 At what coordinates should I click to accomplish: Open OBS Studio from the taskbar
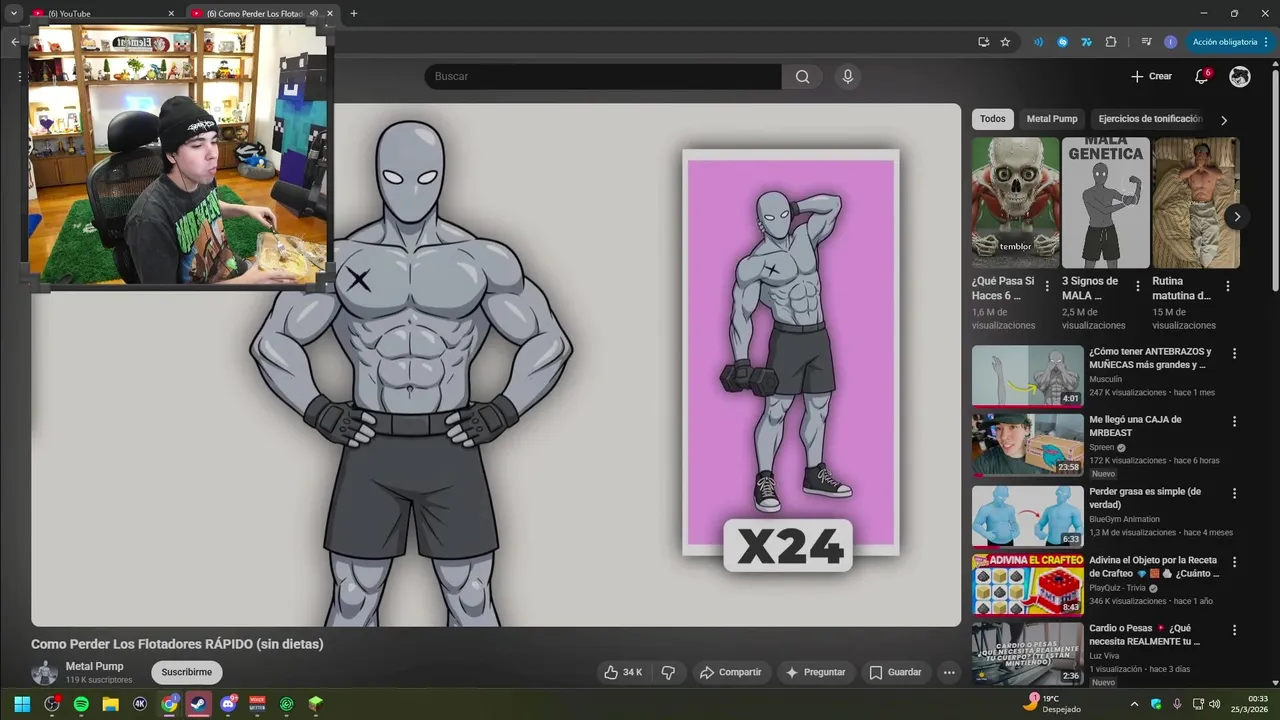click(52, 704)
